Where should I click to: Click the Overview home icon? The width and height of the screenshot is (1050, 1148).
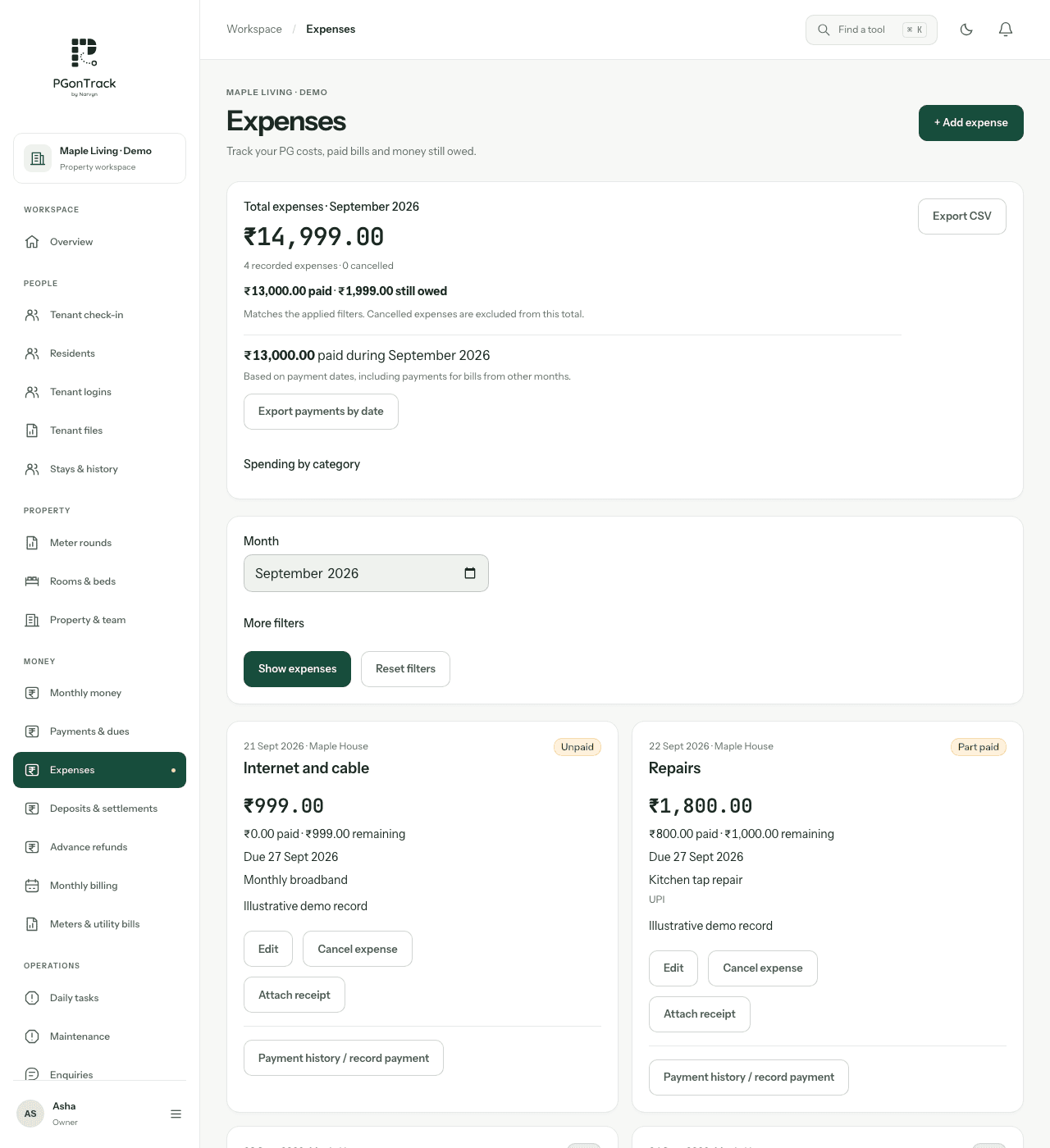click(32, 242)
